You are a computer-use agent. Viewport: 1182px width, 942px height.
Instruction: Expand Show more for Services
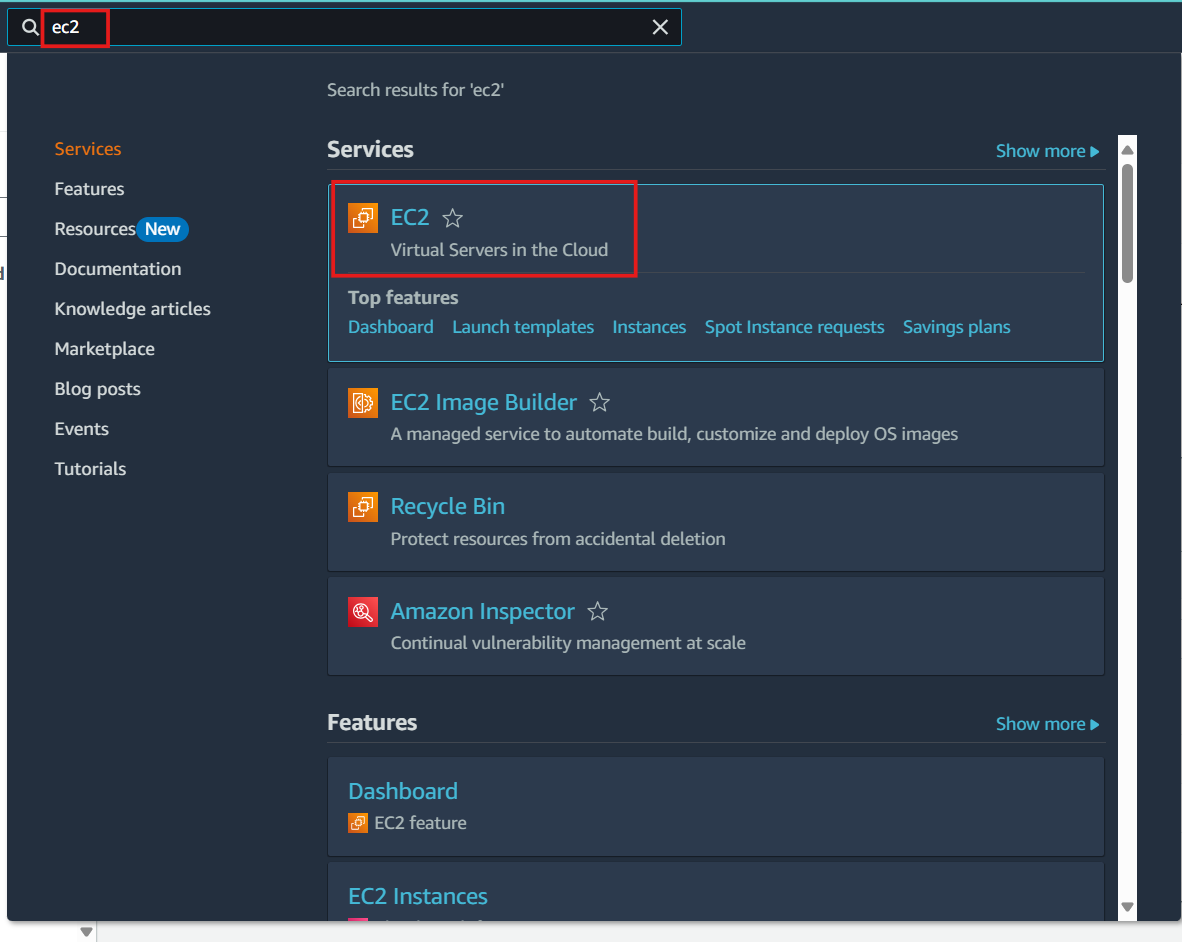(1047, 151)
